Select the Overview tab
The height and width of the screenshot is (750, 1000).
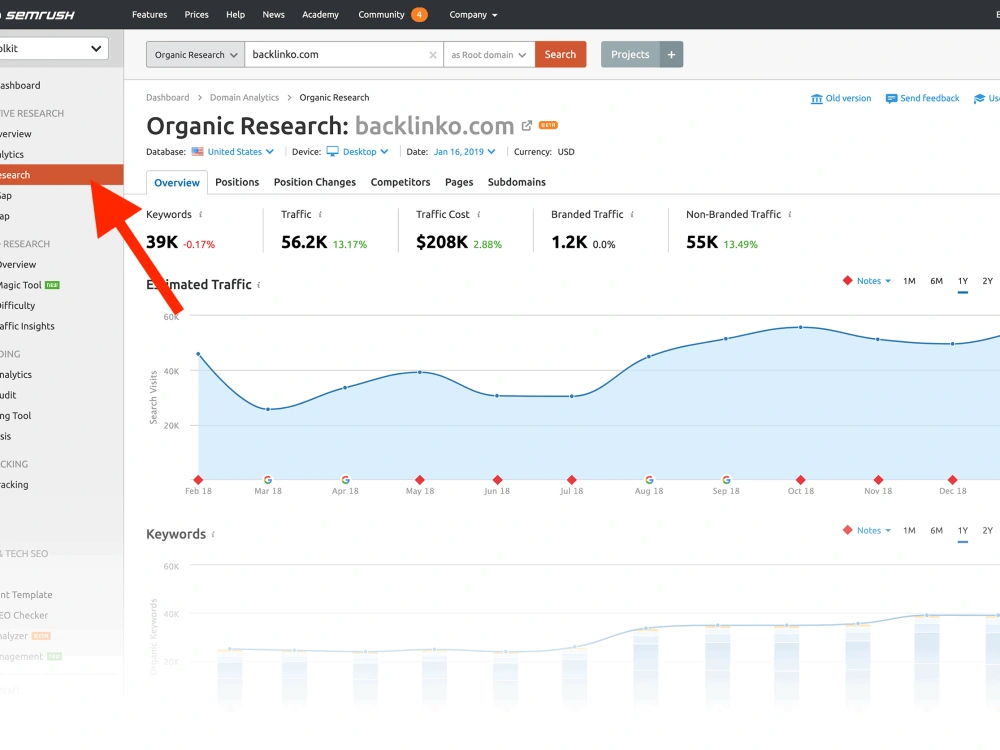tap(177, 182)
